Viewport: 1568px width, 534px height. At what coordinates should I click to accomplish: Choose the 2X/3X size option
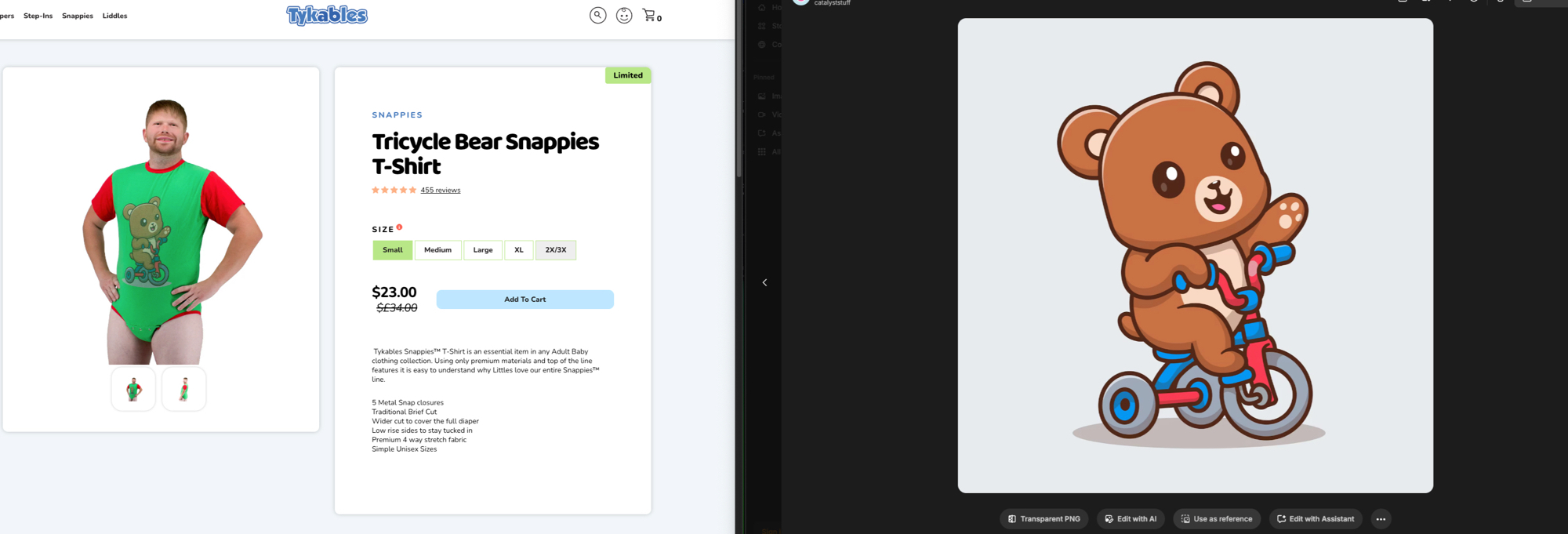555,250
